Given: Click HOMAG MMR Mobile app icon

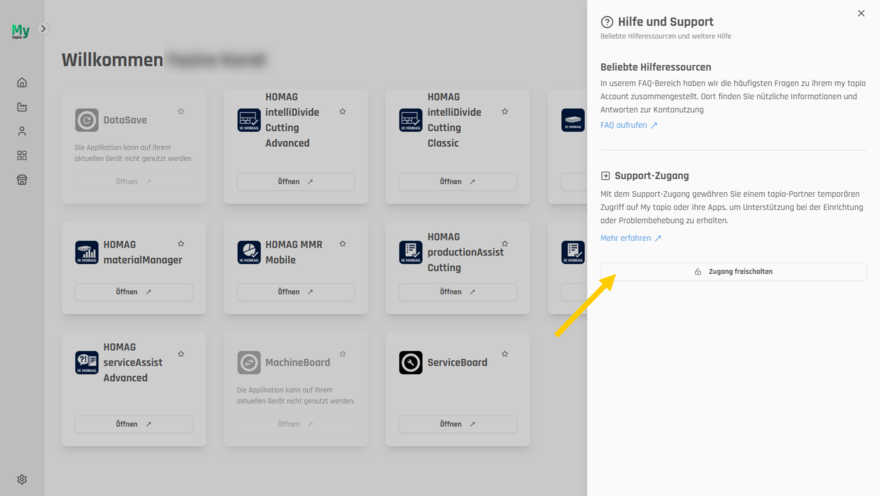Looking at the screenshot, I should coord(249,252).
